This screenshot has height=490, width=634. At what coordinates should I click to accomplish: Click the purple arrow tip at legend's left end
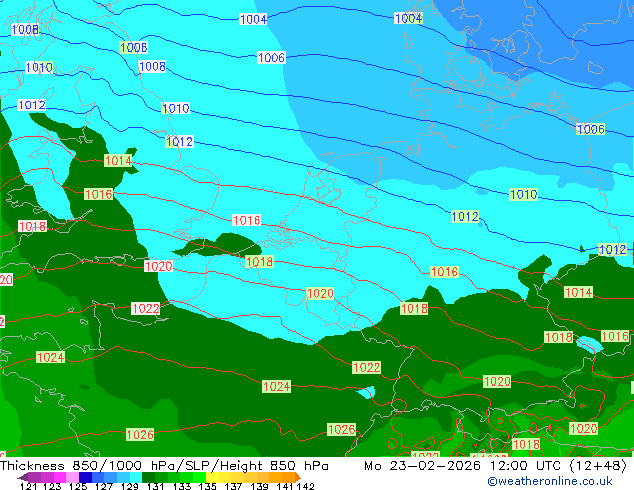22,477
